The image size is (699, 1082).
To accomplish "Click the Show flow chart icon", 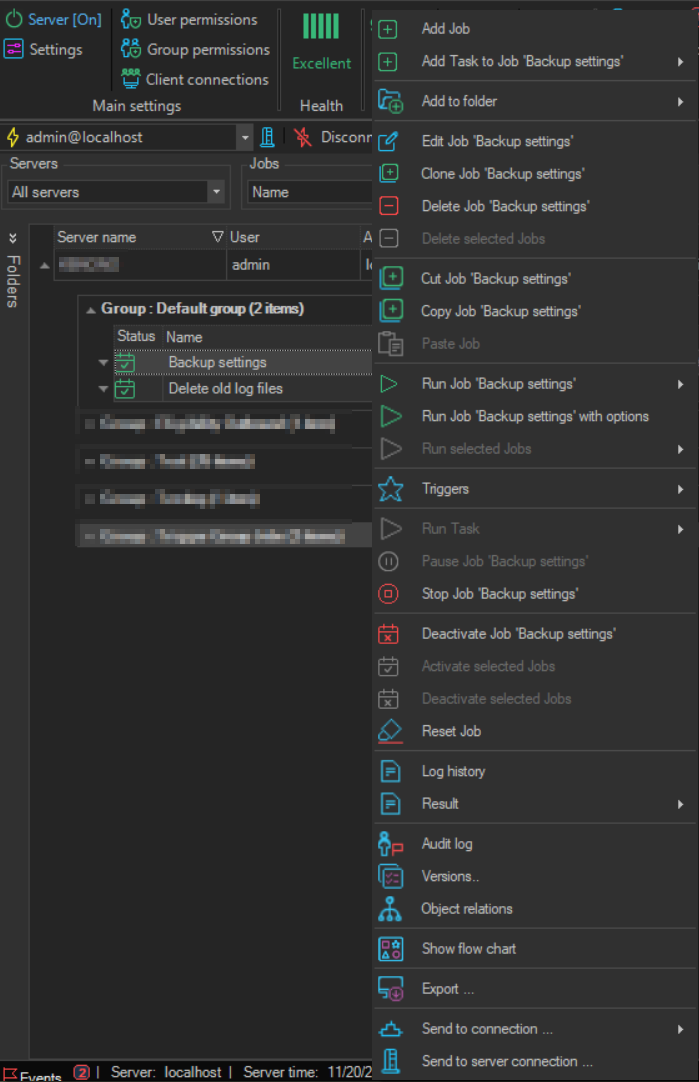I will click(x=390, y=949).
